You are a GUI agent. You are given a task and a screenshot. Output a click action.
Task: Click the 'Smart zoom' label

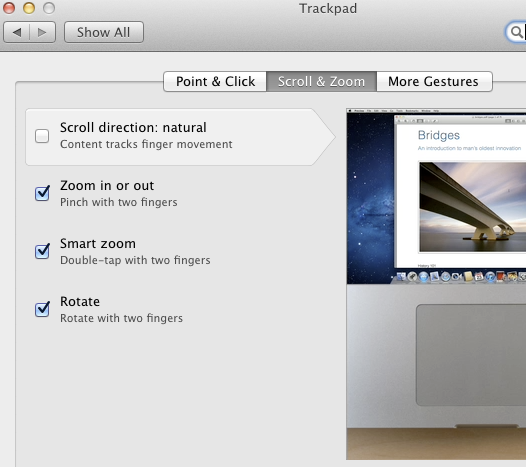pyautogui.click(x=98, y=244)
